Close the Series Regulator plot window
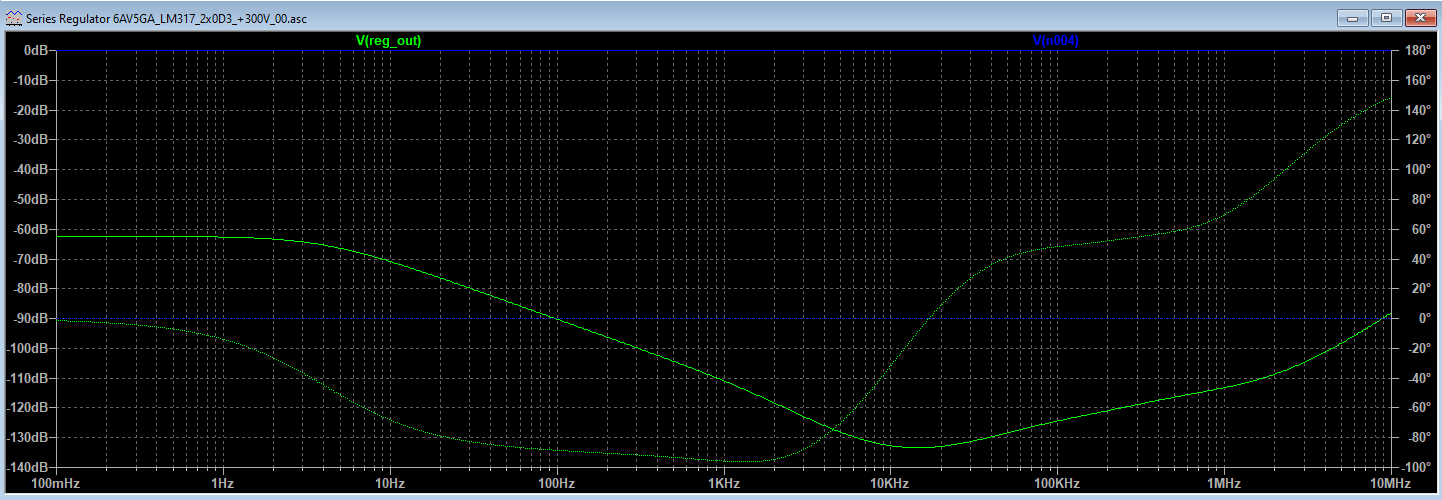Viewport: 1442px width, 500px height. (x=1419, y=17)
